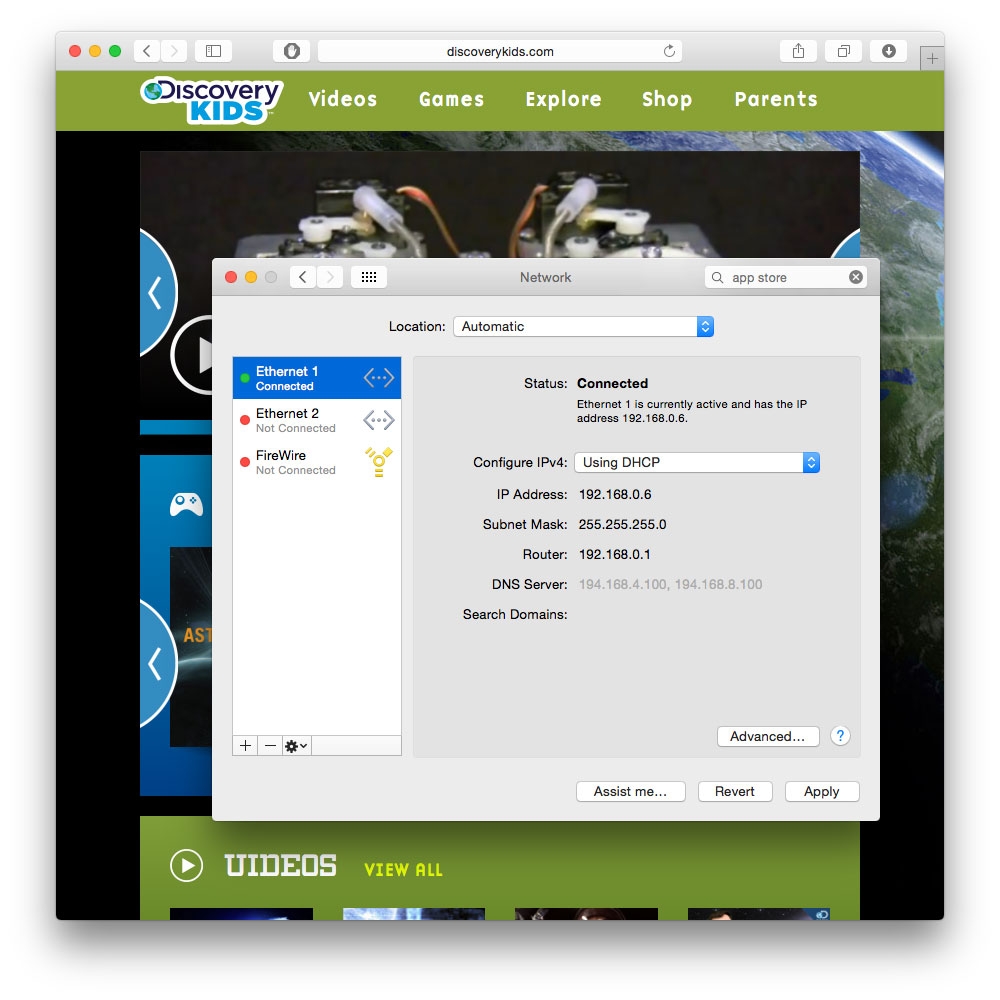Viewport: 1000px width, 1000px height.
Task: Click the Discovery Kids logo
Action: click(210, 100)
